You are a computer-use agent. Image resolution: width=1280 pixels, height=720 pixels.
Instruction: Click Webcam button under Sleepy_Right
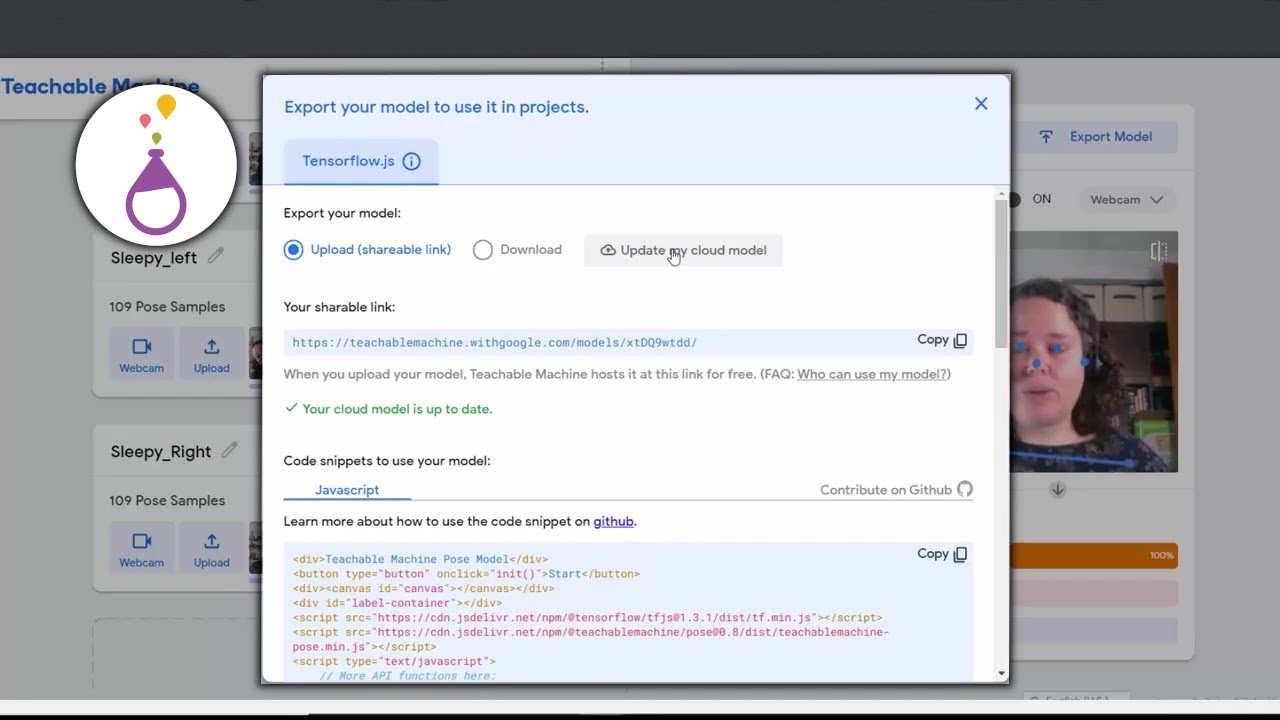click(141, 549)
